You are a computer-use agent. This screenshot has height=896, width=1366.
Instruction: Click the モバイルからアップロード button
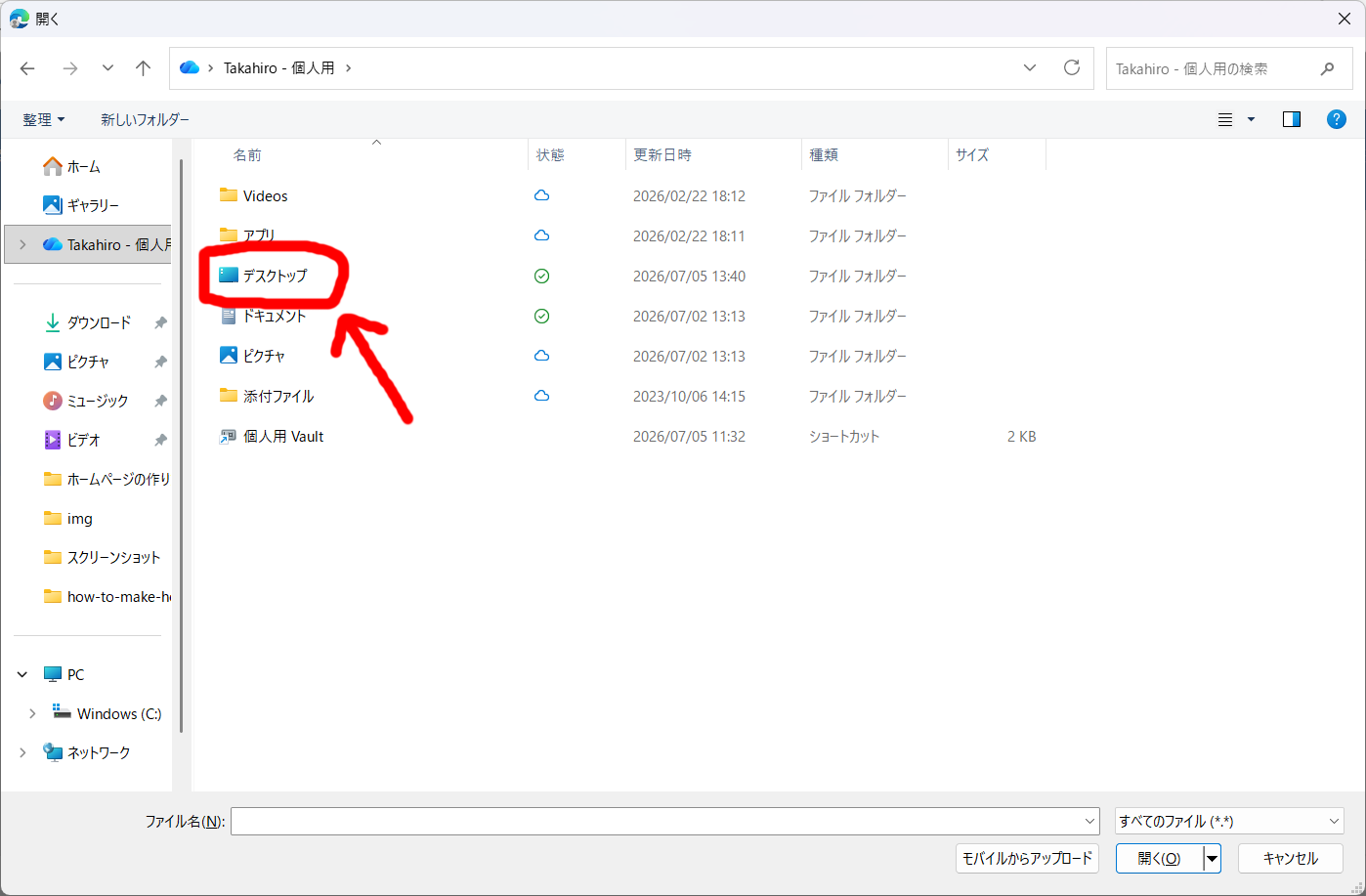(1028, 859)
